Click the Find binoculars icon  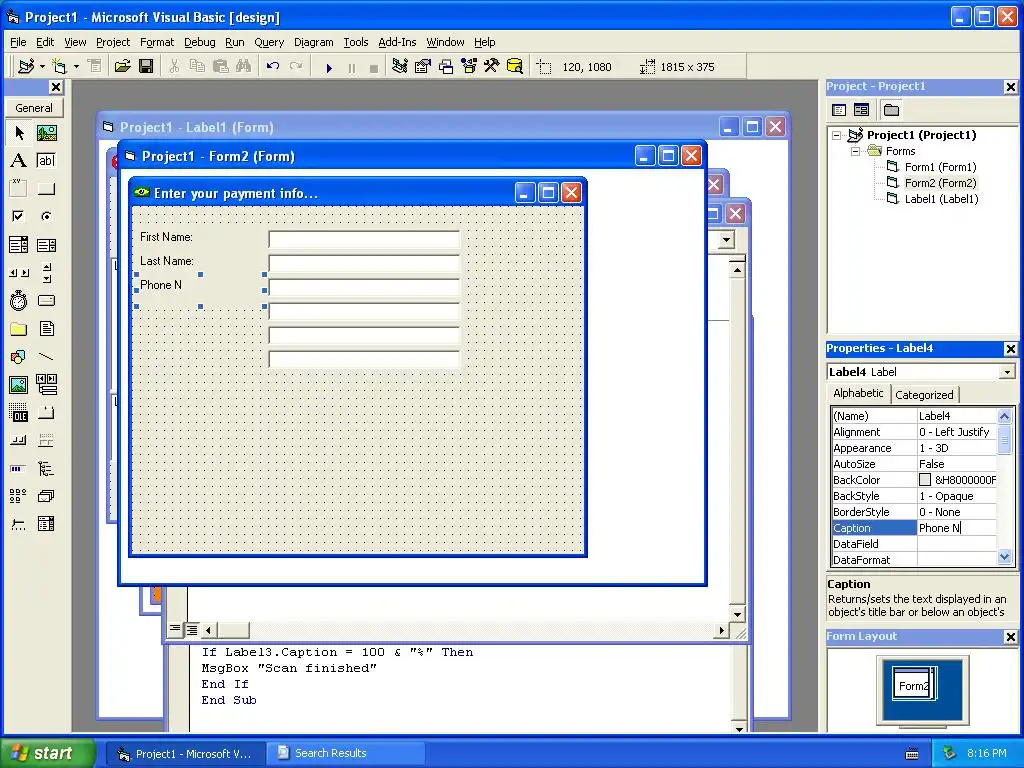pos(243,66)
